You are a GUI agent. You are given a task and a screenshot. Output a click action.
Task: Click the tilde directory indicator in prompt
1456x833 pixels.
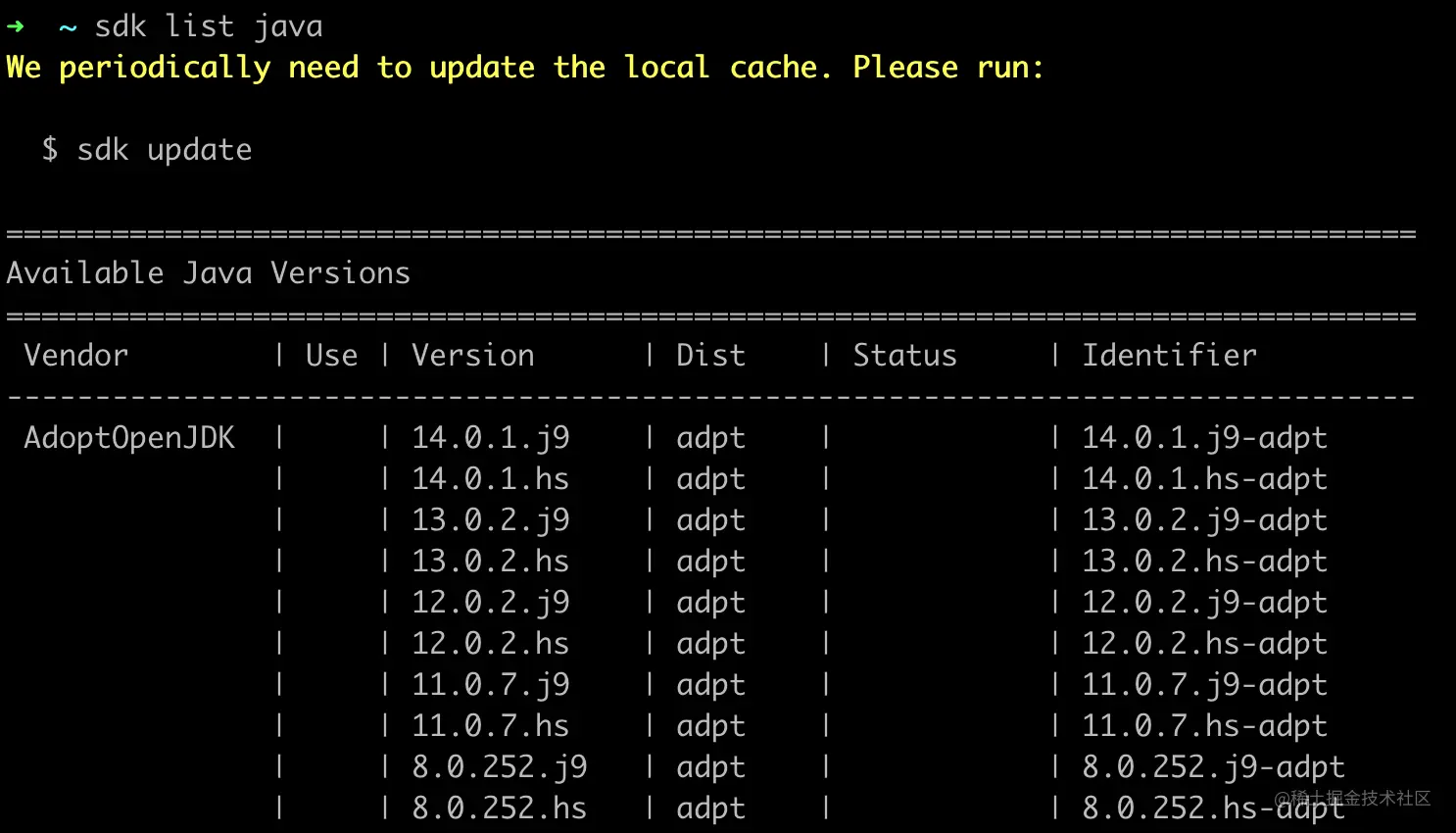click(68, 28)
